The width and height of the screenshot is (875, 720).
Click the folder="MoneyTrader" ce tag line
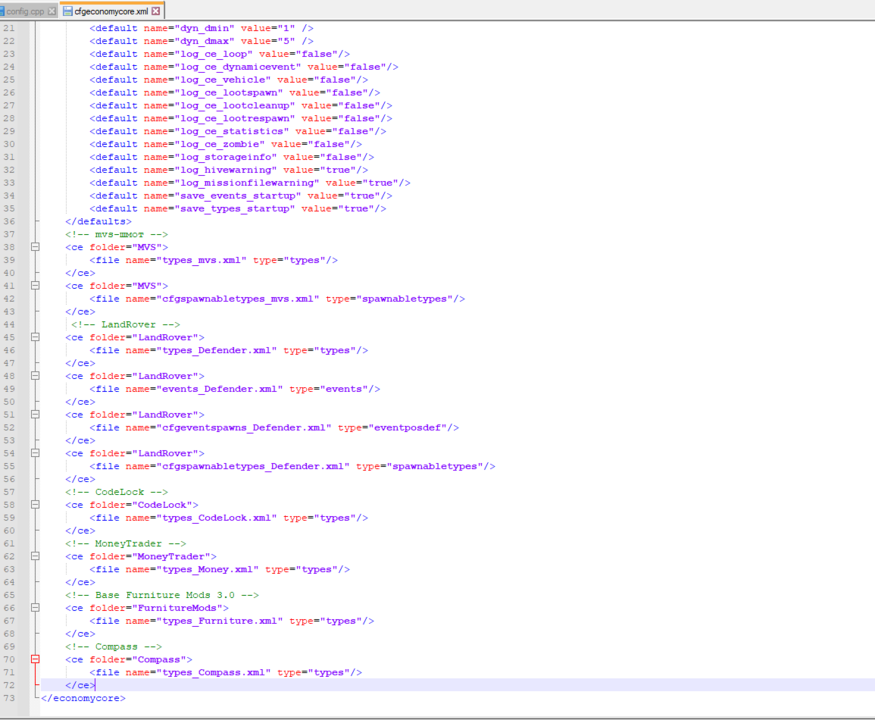pyautogui.click(x=141, y=556)
